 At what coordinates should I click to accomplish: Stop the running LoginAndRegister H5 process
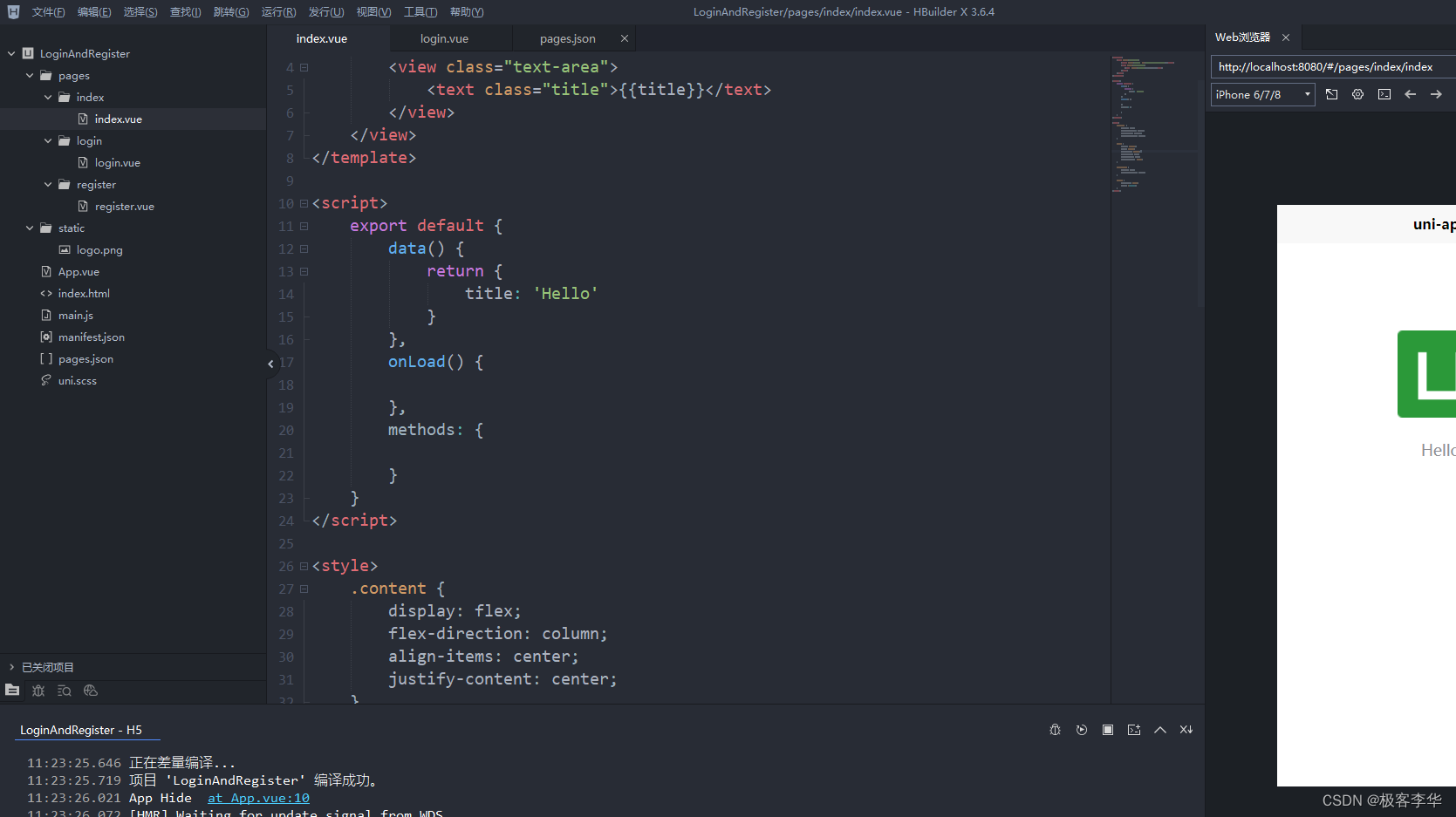1107,730
